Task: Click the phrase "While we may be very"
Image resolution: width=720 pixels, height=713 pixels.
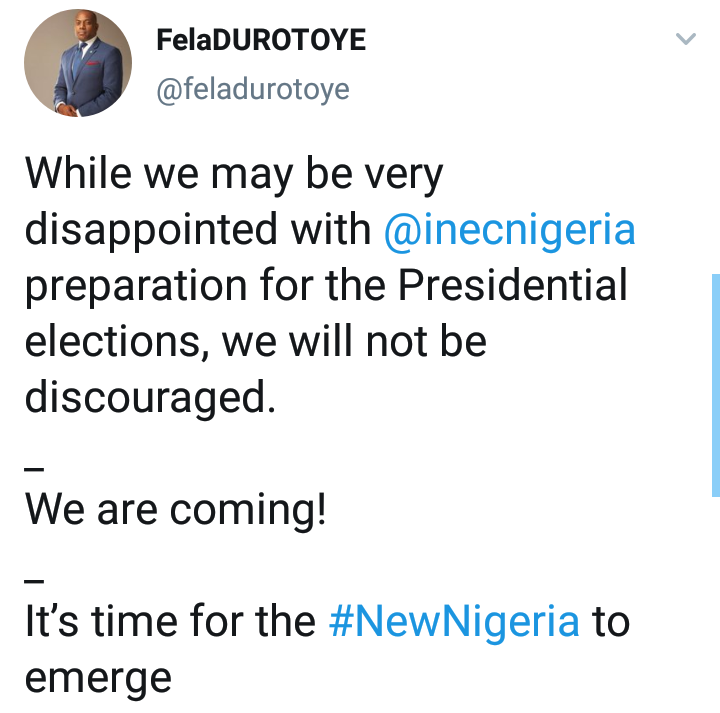Action: click(x=233, y=175)
